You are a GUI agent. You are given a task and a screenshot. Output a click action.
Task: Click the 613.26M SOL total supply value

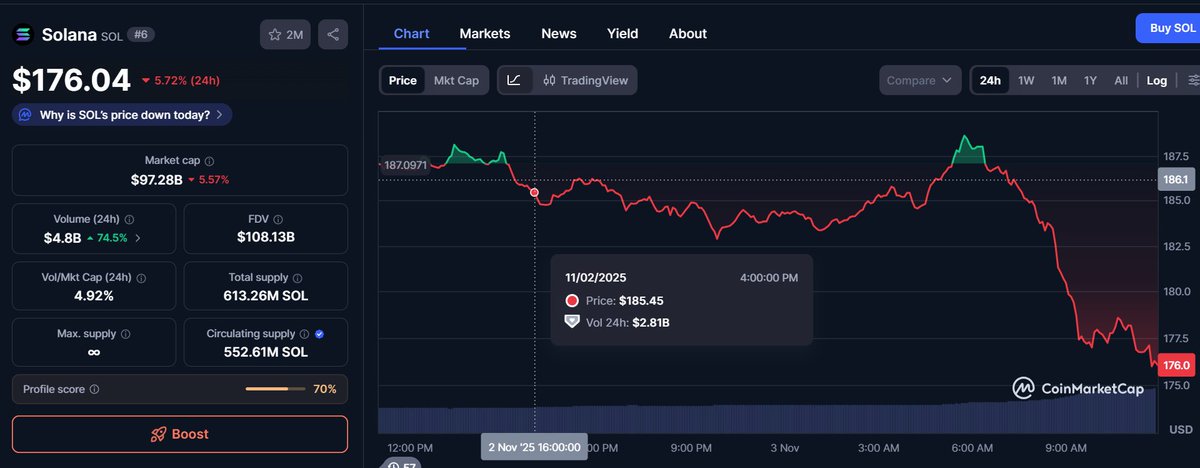pyautogui.click(x=266, y=296)
